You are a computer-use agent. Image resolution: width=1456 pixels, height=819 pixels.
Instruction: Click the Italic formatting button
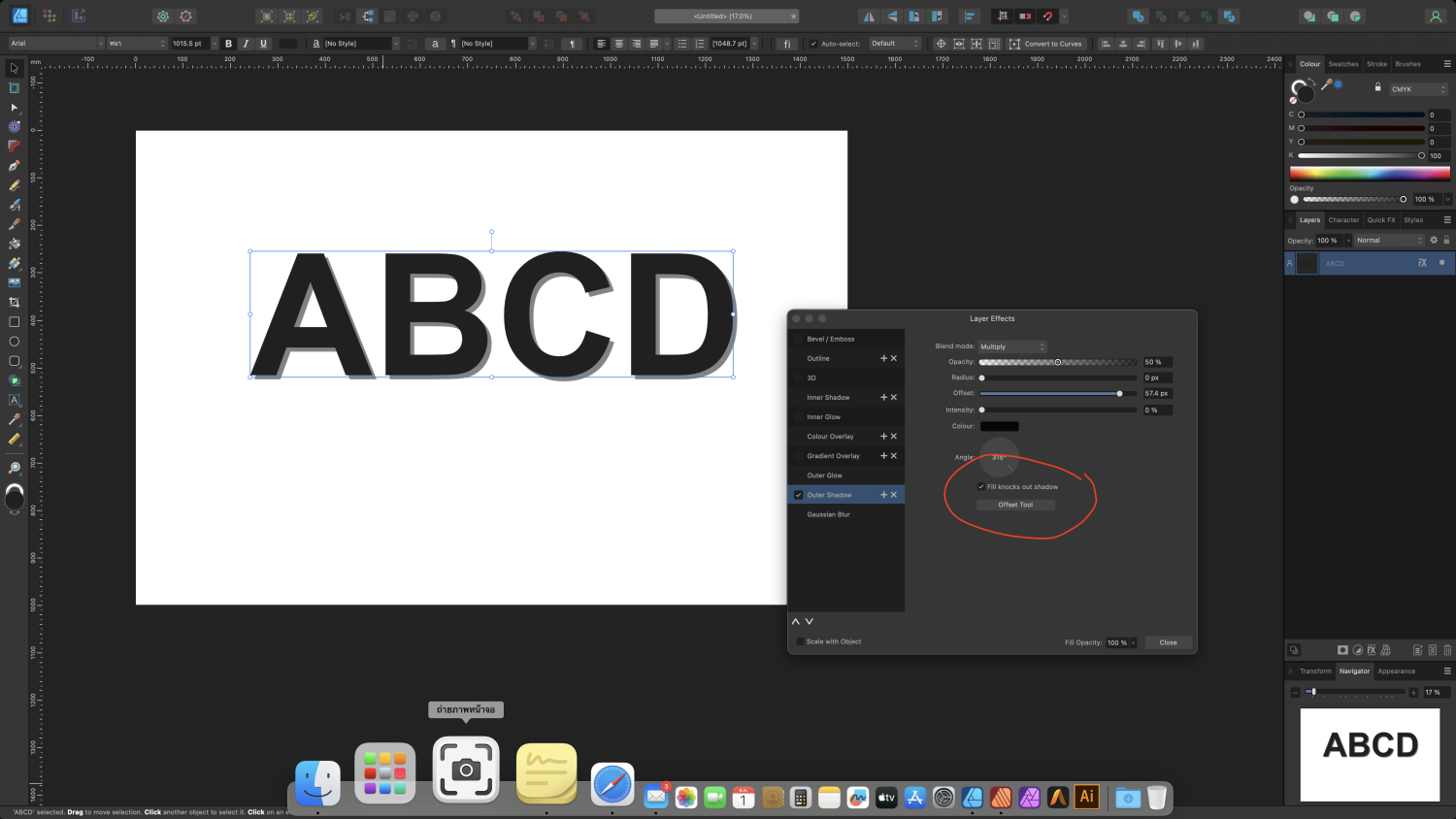(x=246, y=44)
